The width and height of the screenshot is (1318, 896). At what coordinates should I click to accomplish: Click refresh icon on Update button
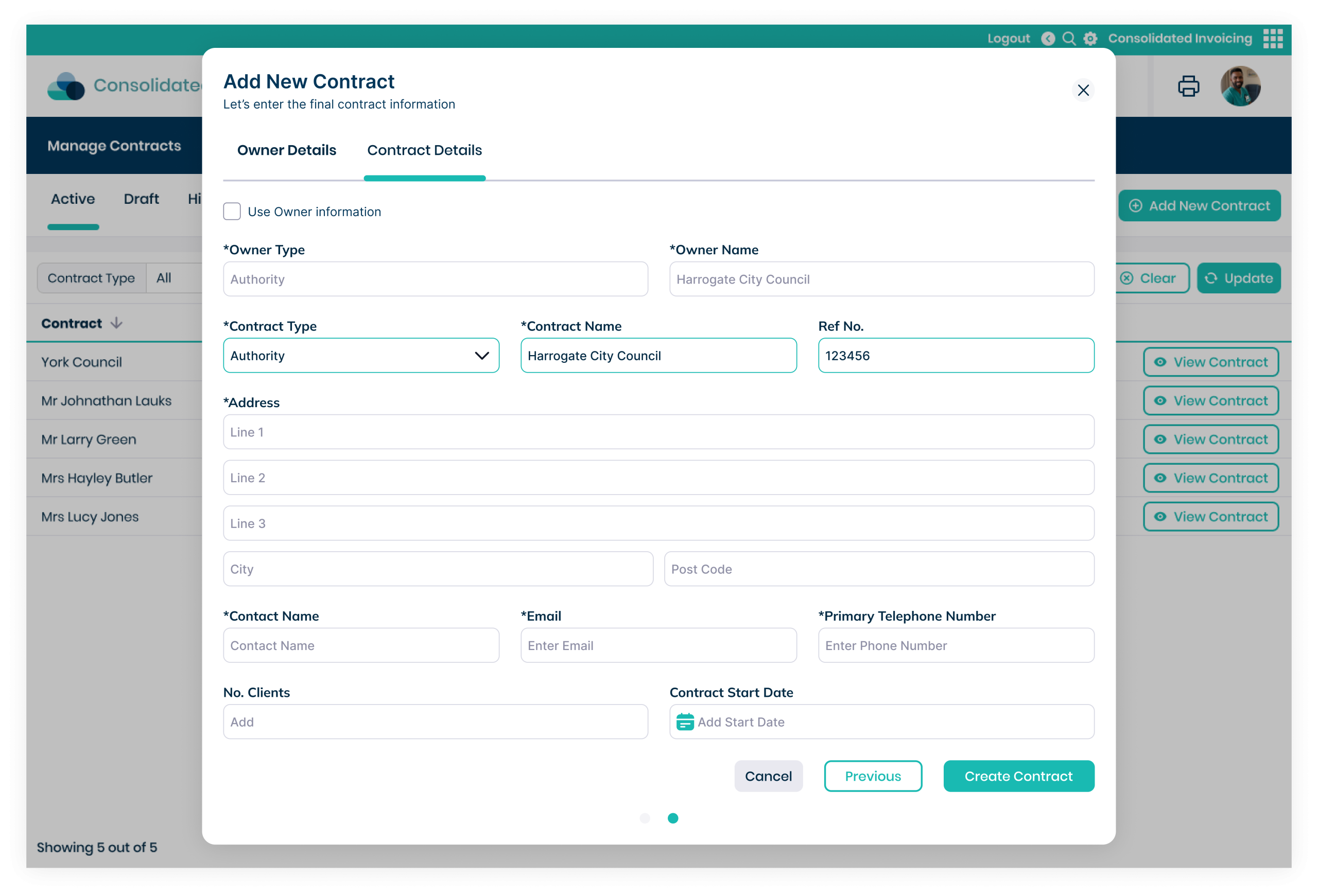point(1211,278)
